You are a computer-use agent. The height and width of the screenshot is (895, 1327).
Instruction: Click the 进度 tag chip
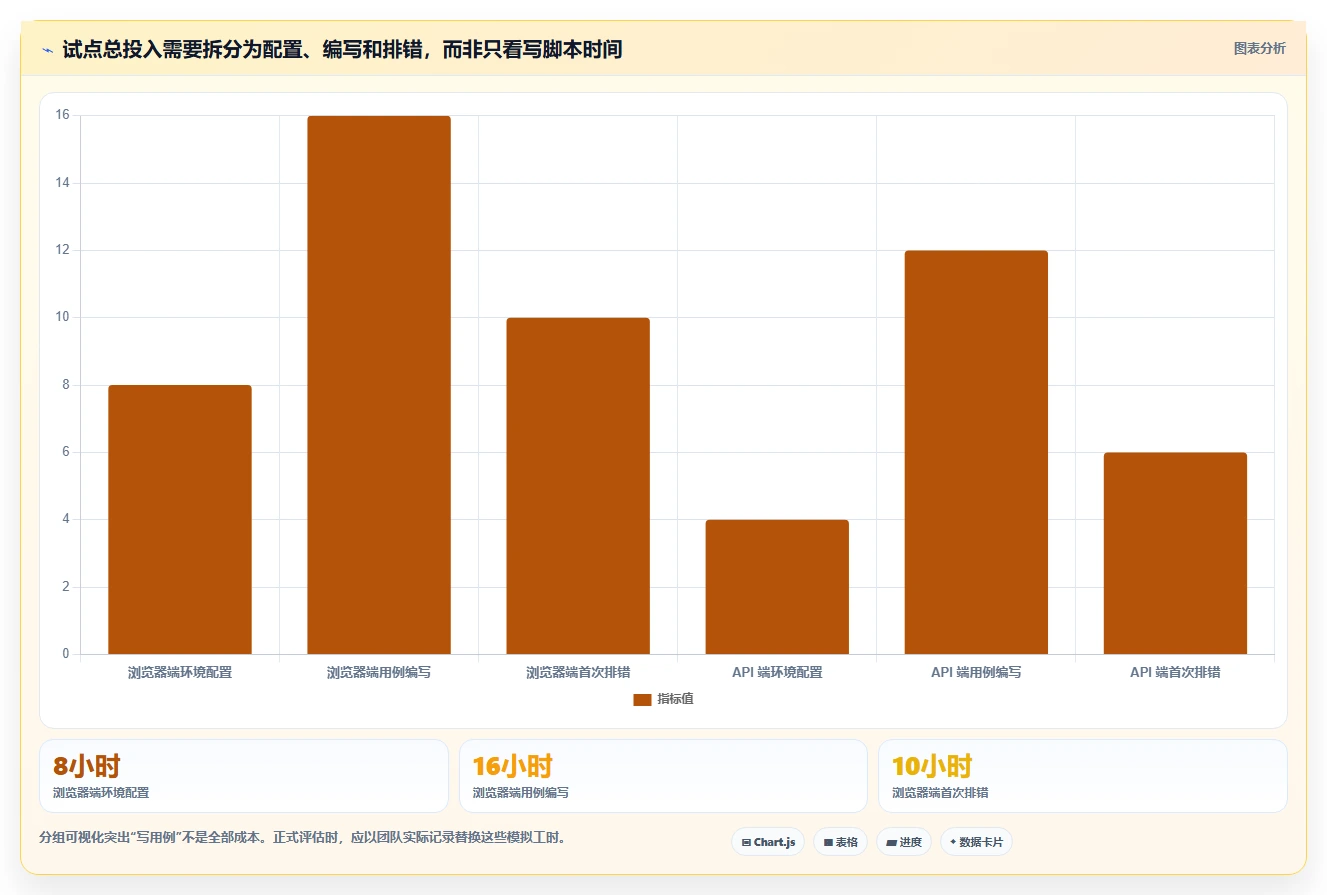point(904,842)
